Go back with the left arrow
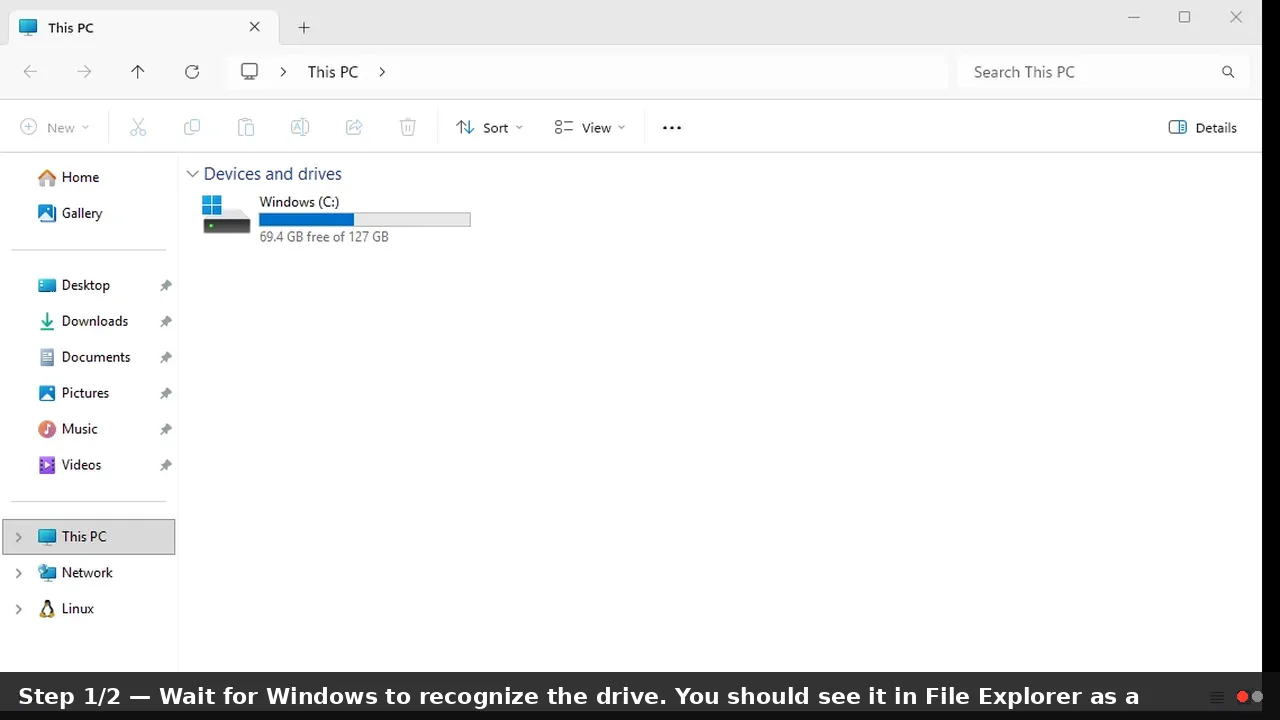The width and height of the screenshot is (1280, 720). tap(30, 72)
